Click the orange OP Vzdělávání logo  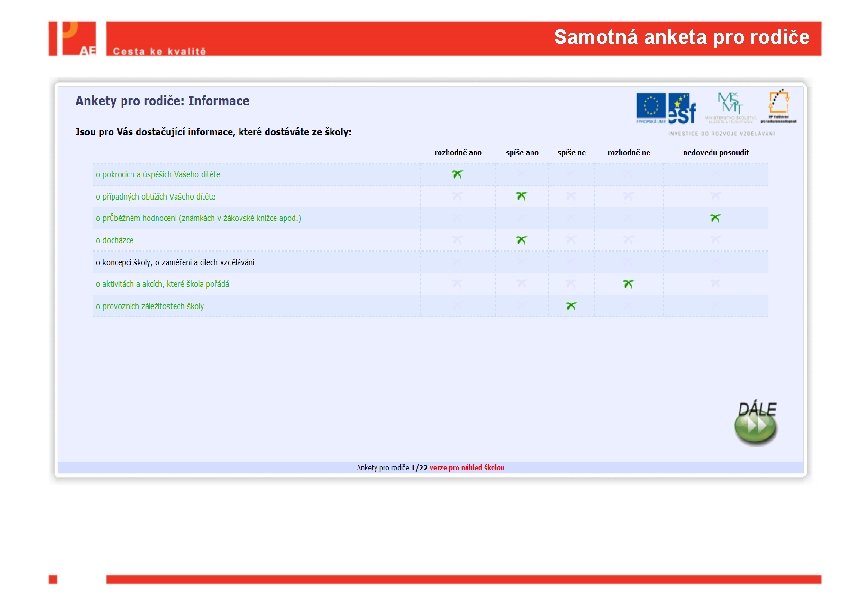pyautogui.click(x=778, y=106)
